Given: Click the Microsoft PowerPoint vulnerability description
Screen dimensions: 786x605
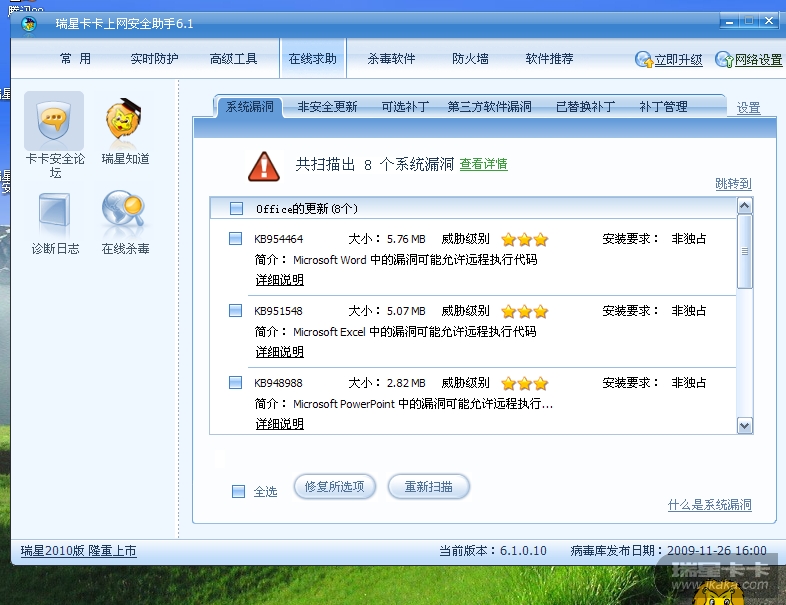Looking at the screenshot, I should coord(423,404).
